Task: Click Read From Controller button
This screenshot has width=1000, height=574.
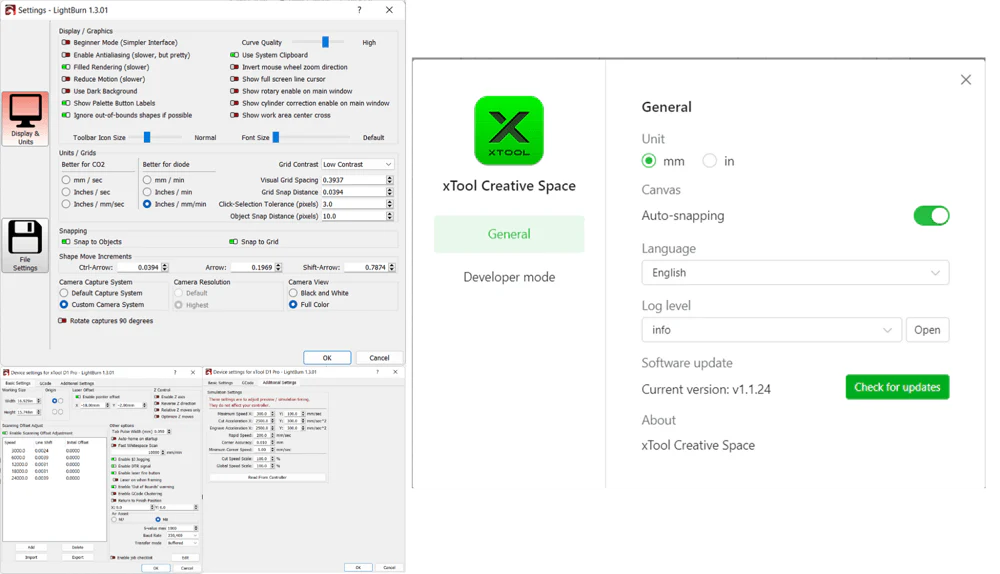Action: pyautogui.click(x=267, y=477)
